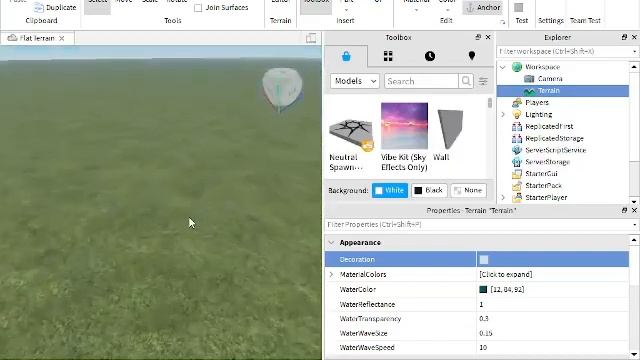The image size is (640, 360).
Task: Click the WaterTransparency value field
Action: pos(553,318)
